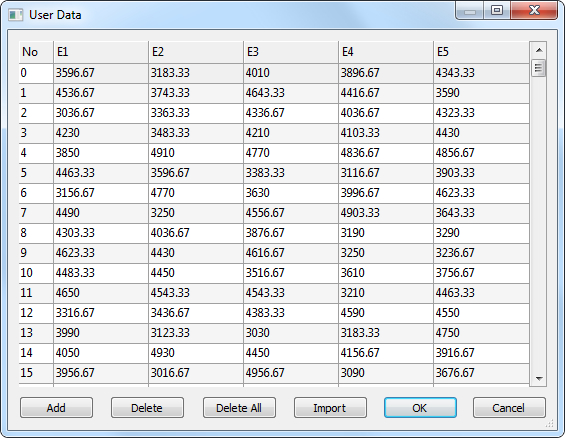The image size is (565, 438).
Task: Confirm with the OK button
Action: pos(420,408)
